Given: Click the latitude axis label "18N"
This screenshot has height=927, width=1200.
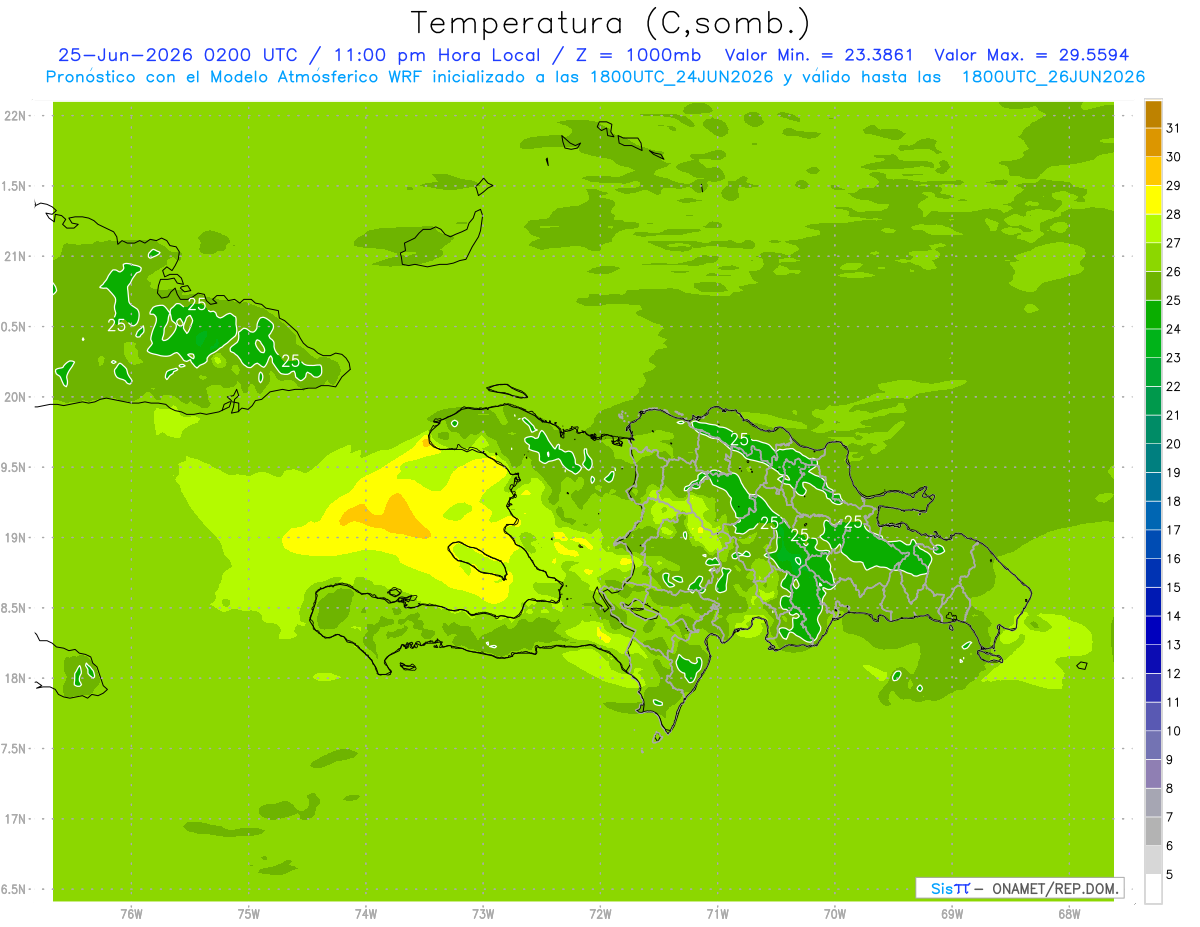Looking at the screenshot, I should [x=15, y=678].
